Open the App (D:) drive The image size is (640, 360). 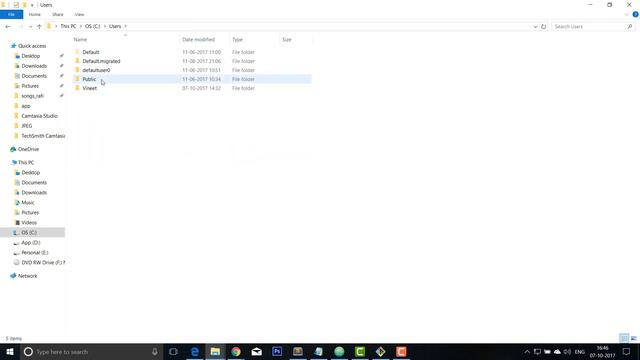click(x=31, y=243)
